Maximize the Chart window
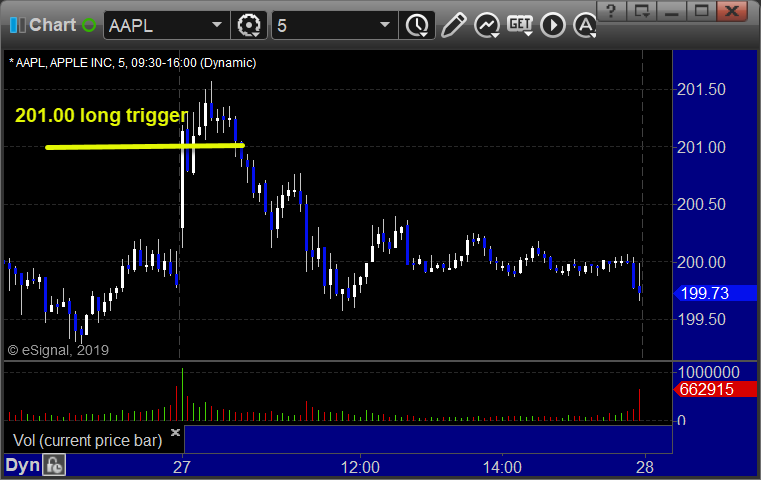 (701, 11)
